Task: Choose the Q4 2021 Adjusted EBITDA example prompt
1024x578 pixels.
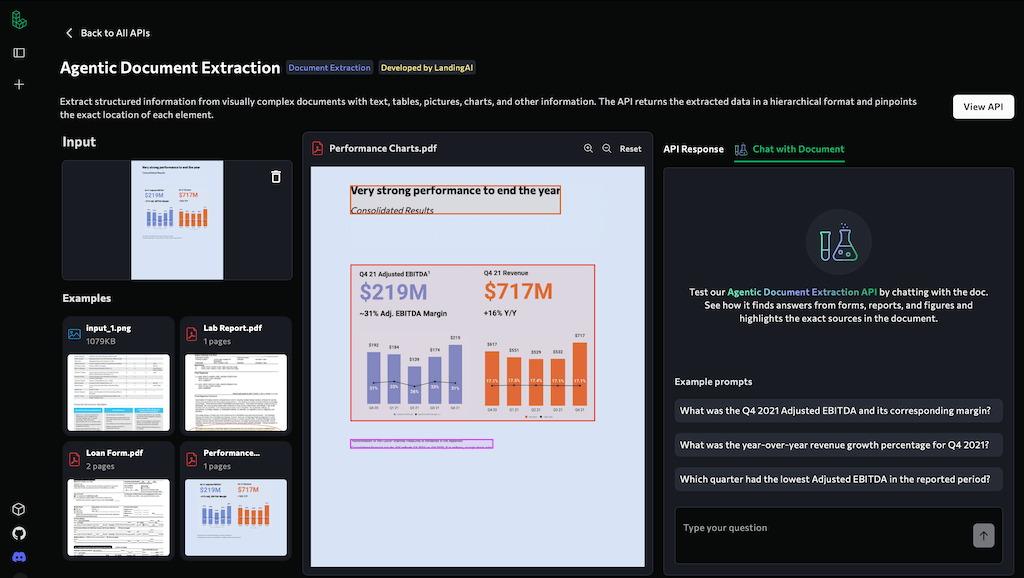Action: point(838,411)
